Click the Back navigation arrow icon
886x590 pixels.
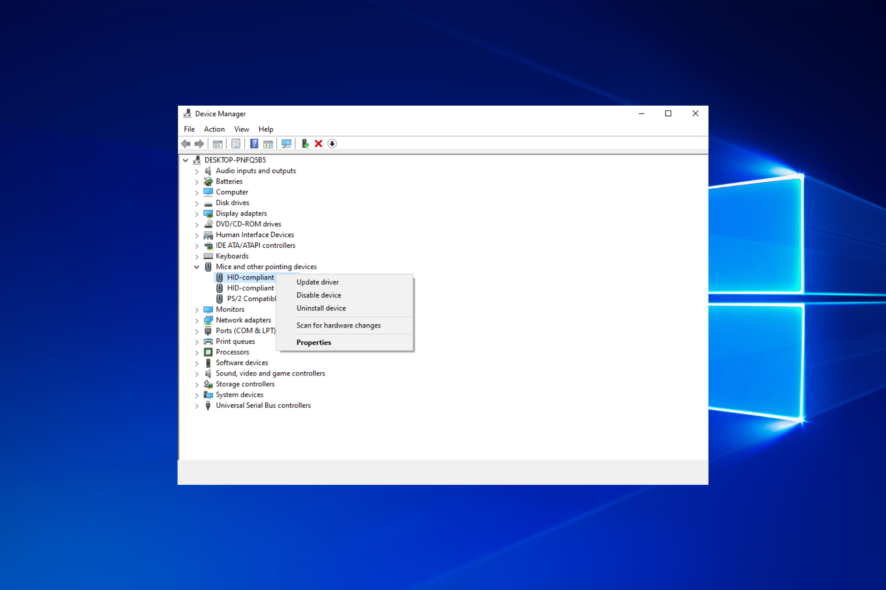point(185,143)
